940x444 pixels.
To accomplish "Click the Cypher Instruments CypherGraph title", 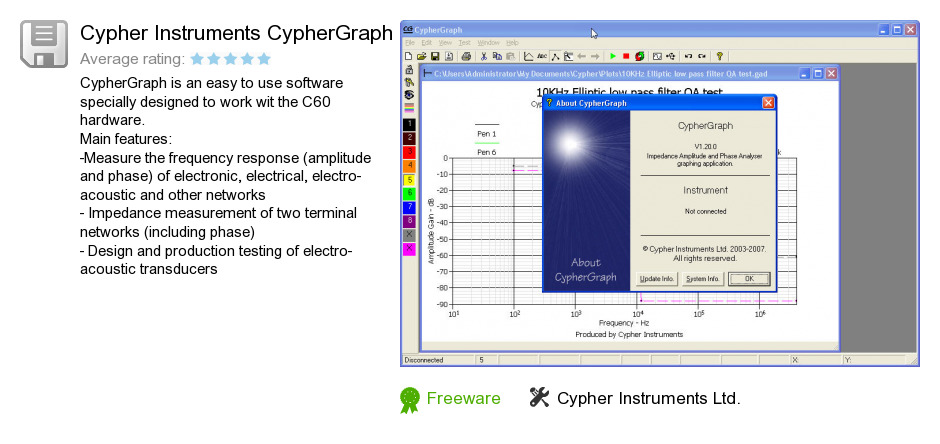I will pos(236,34).
